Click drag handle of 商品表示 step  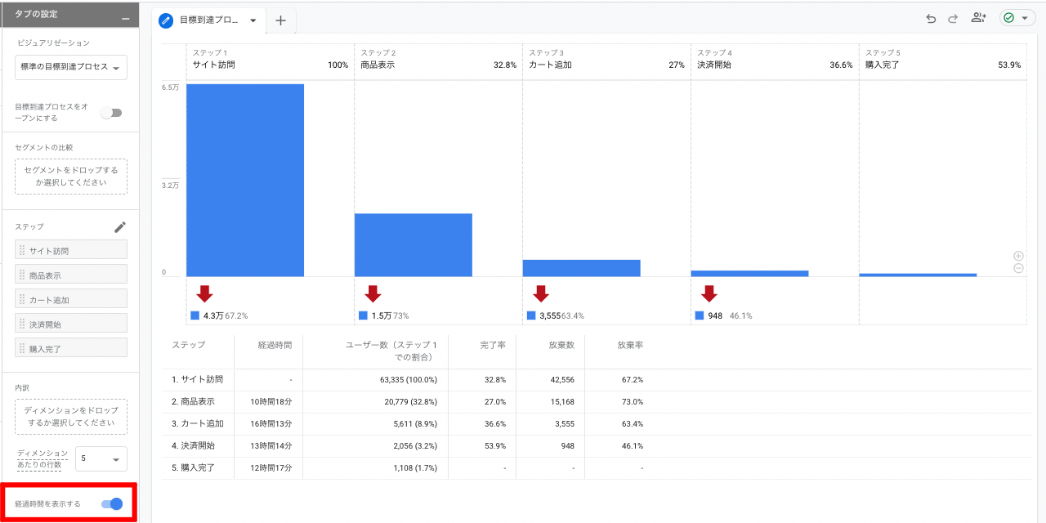(22, 275)
